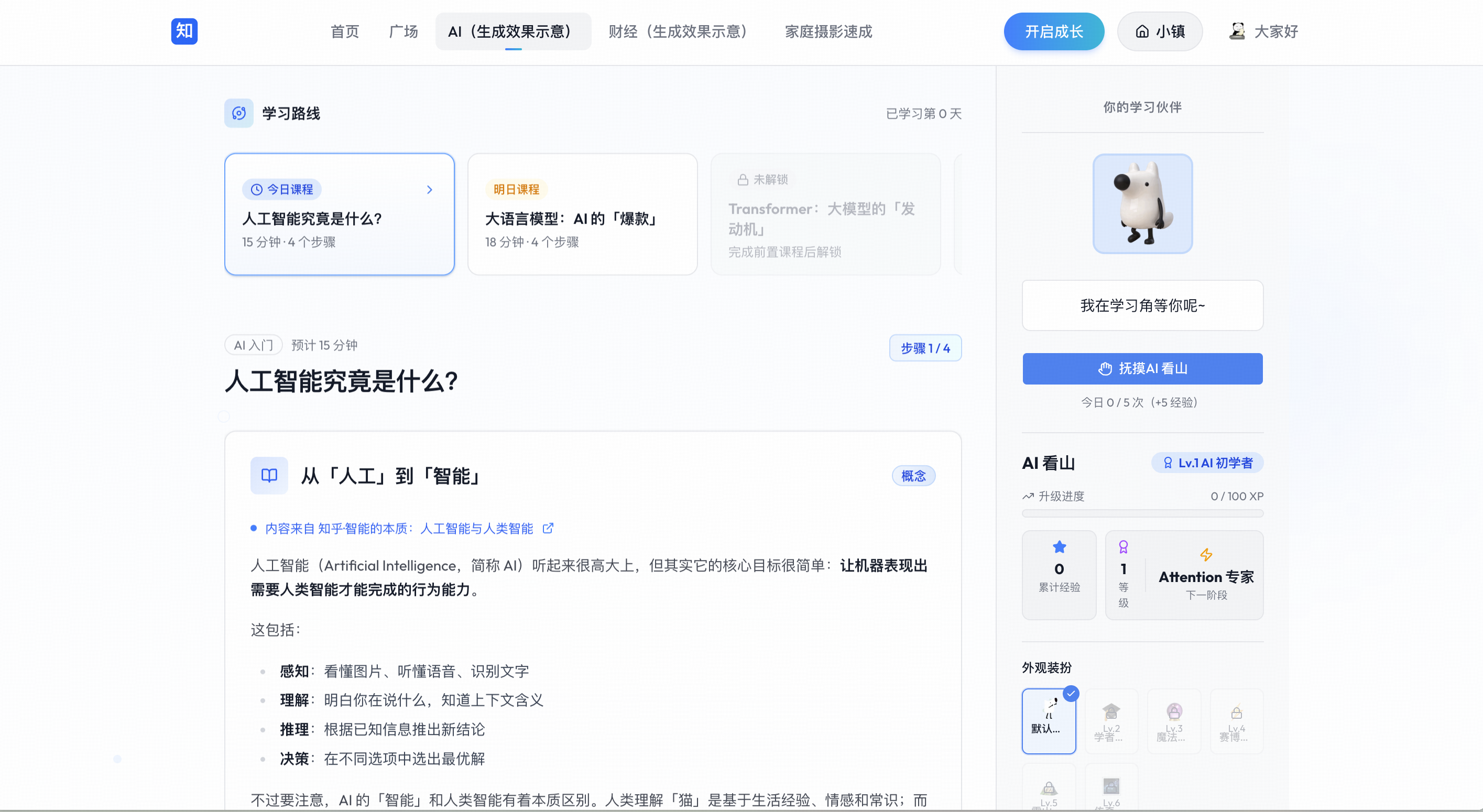
Task: Open the 人工智能究竟是什么？course card title
Action: click(312, 218)
